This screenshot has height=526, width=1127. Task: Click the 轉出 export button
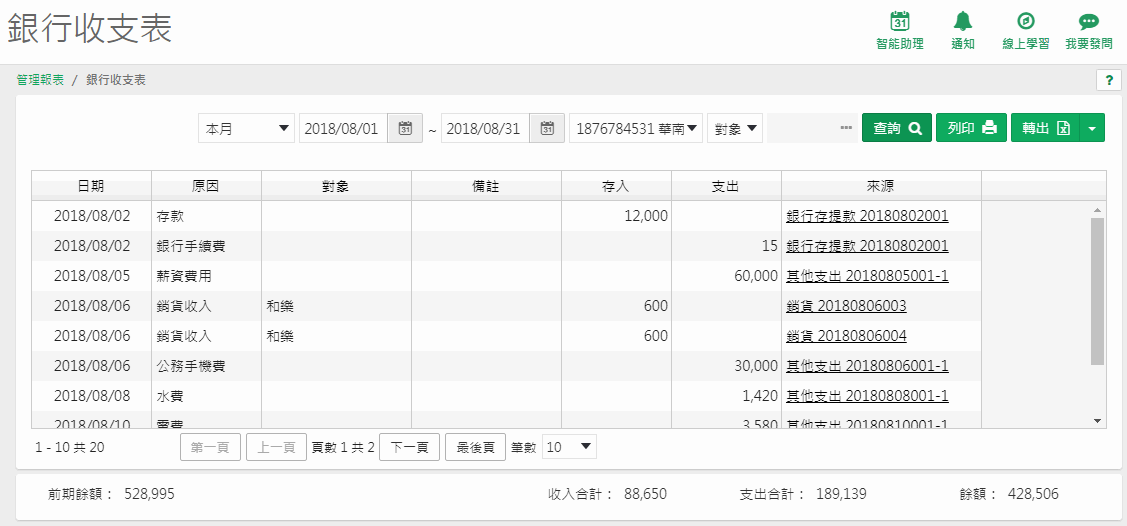tap(1045, 129)
